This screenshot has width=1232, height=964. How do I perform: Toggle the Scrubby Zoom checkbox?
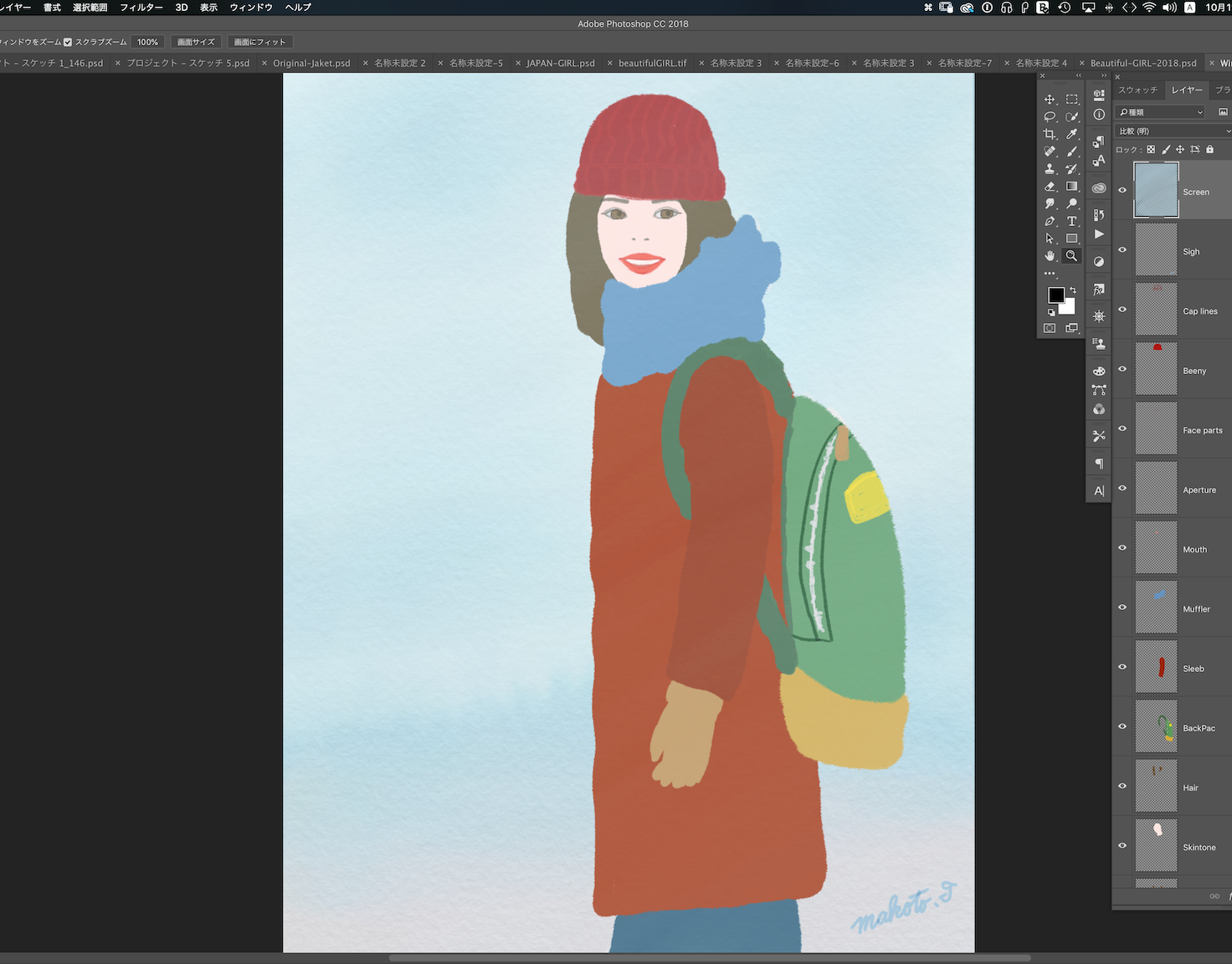point(68,42)
